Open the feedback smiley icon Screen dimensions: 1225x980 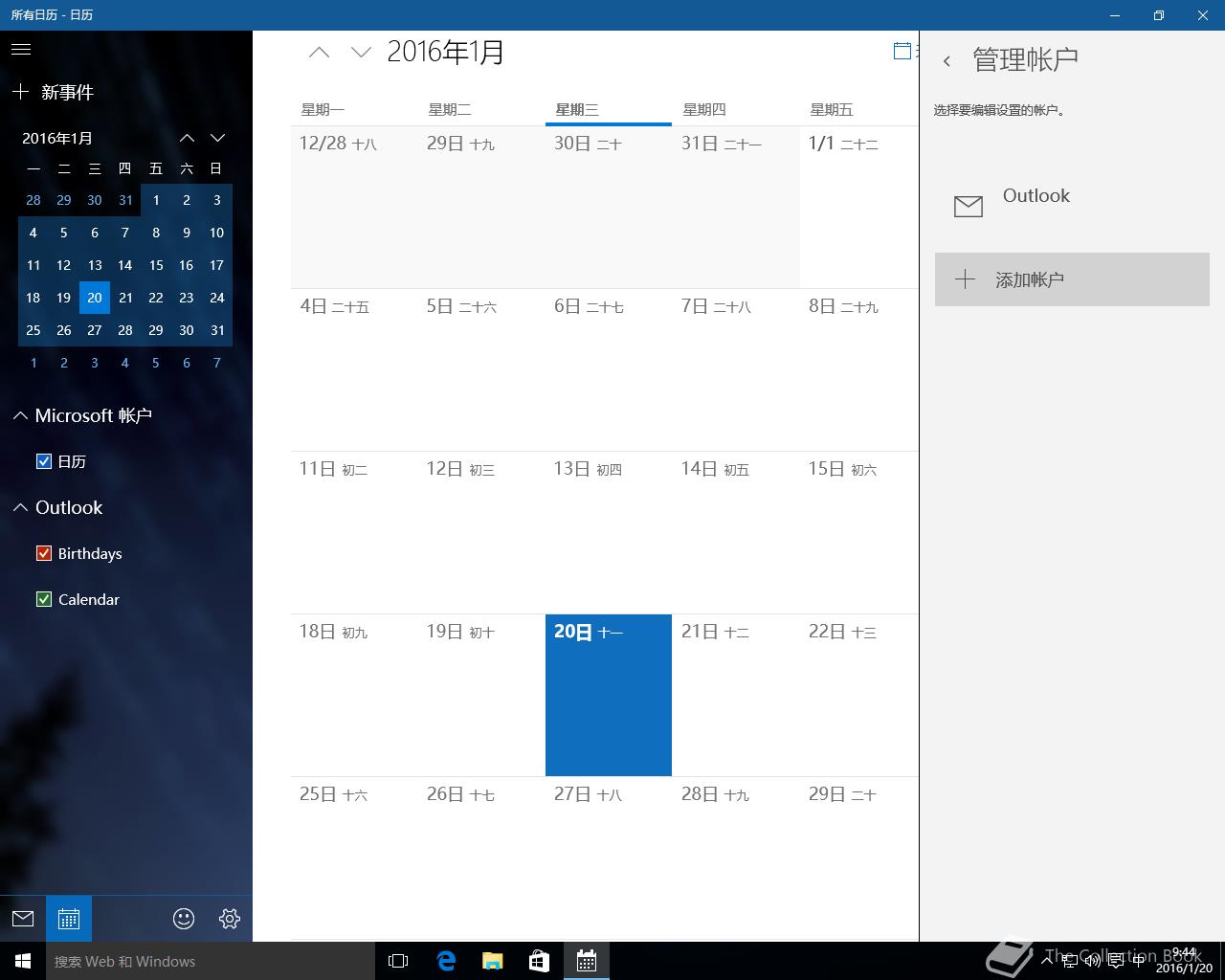[184, 919]
